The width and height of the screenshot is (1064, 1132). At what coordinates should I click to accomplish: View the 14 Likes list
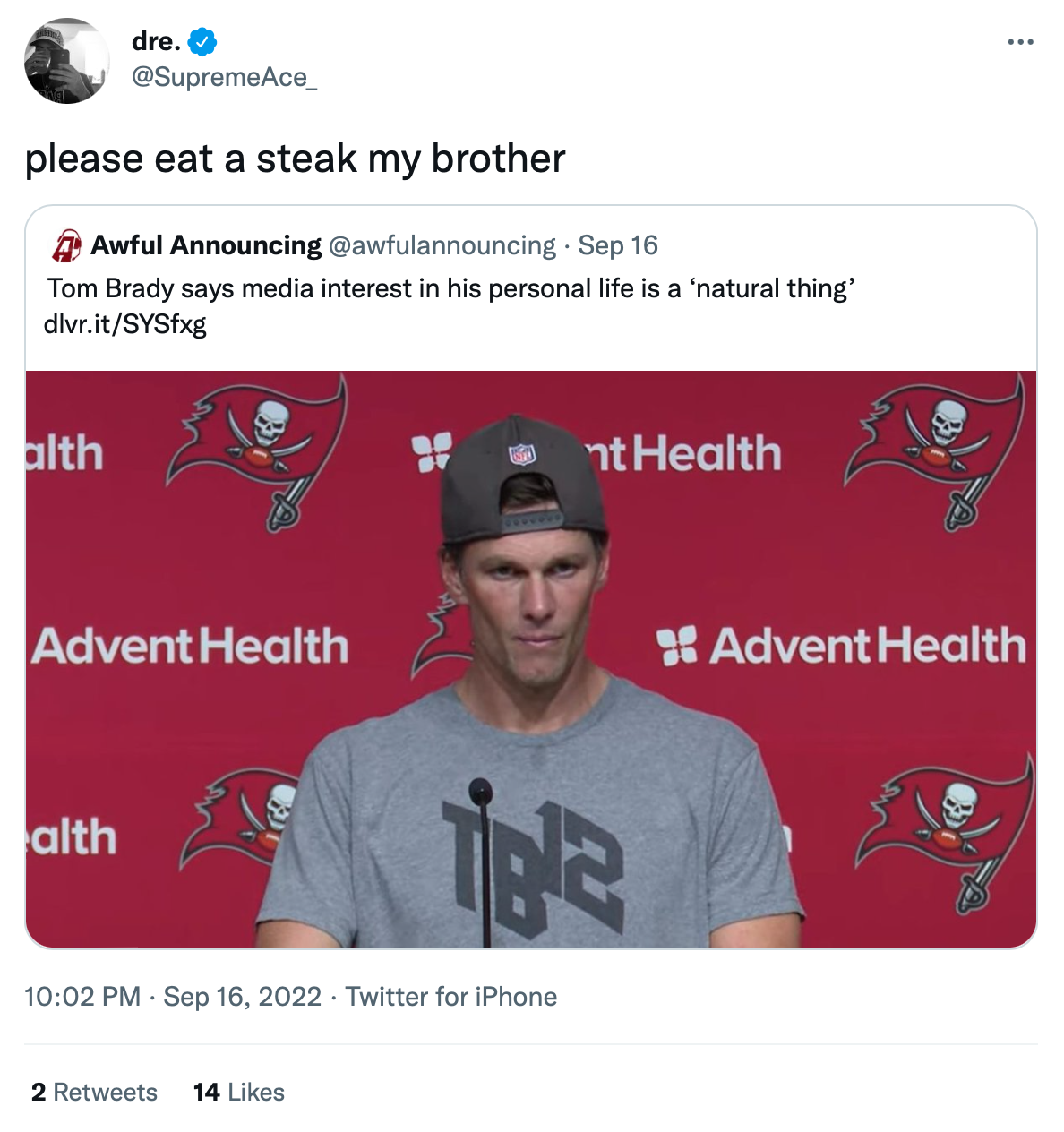coord(237,1092)
